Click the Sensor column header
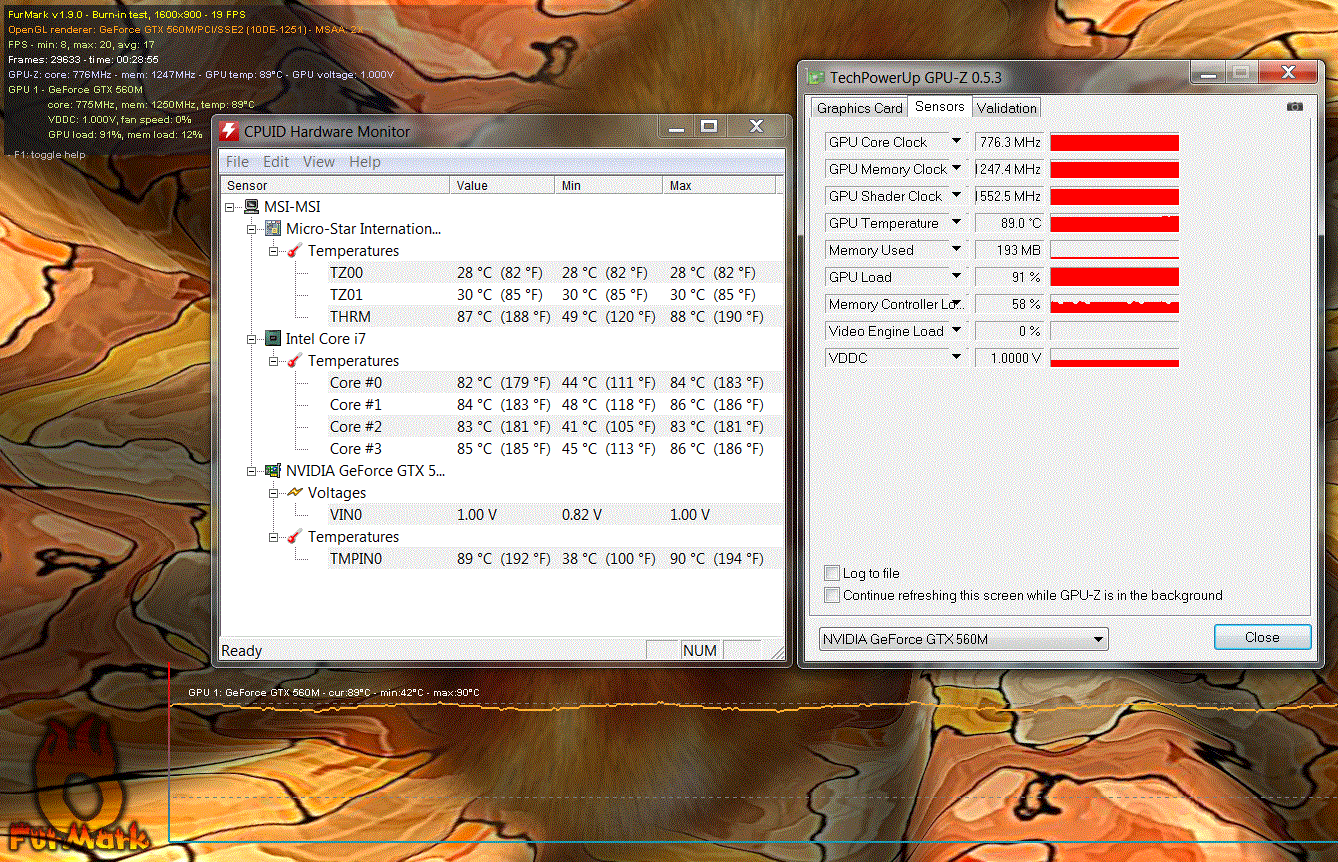The width and height of the screenshot is (1338, 862). 335,185
